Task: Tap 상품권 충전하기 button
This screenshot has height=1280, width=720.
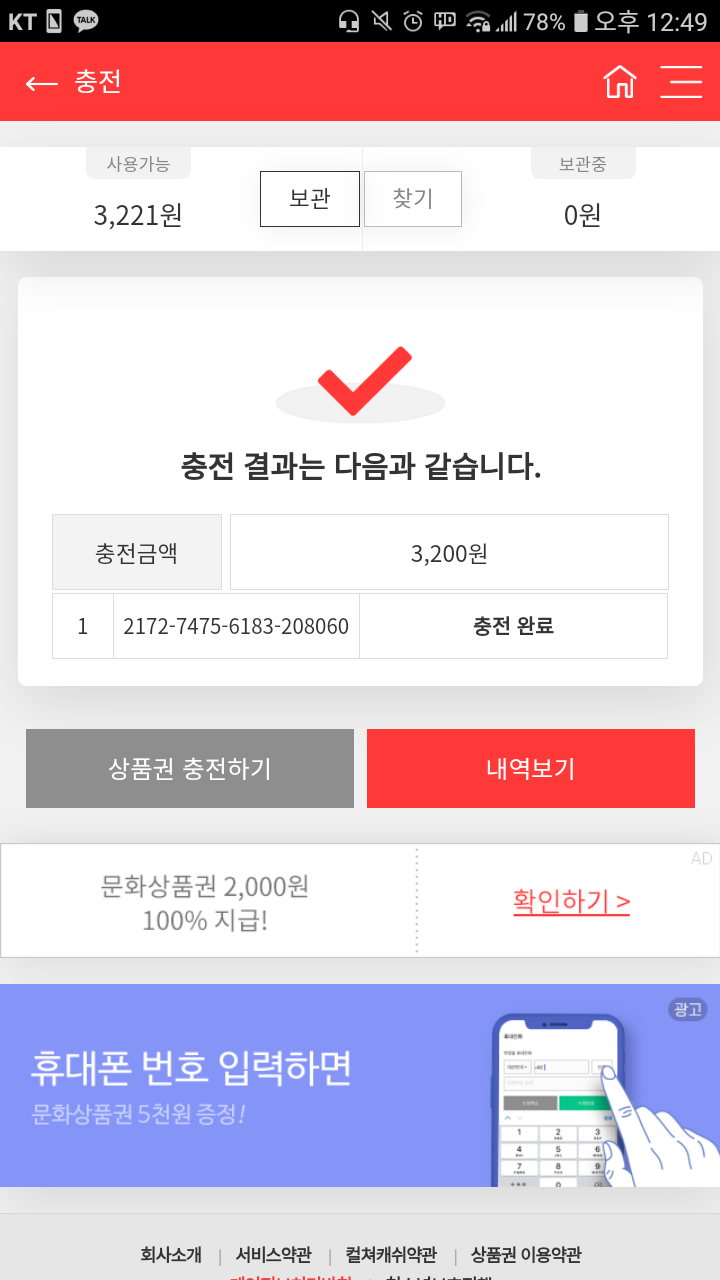Action: [x=190, y=768]
